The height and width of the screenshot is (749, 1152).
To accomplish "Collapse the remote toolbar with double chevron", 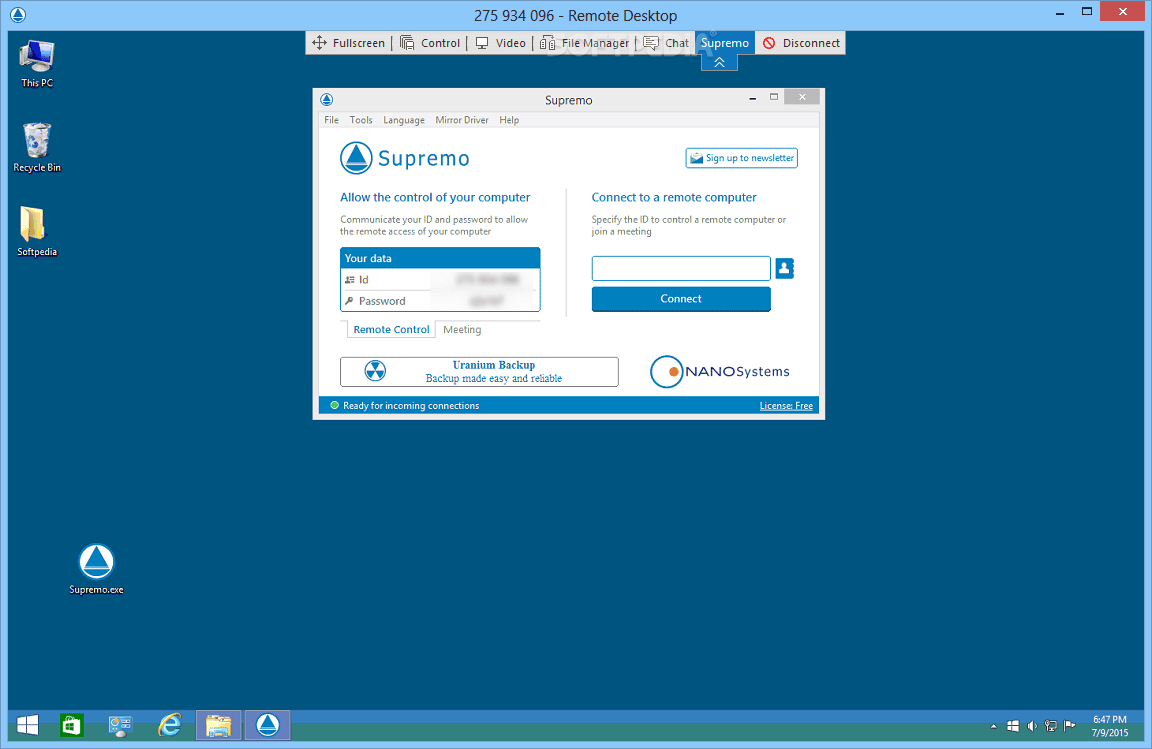I will 719,62.
